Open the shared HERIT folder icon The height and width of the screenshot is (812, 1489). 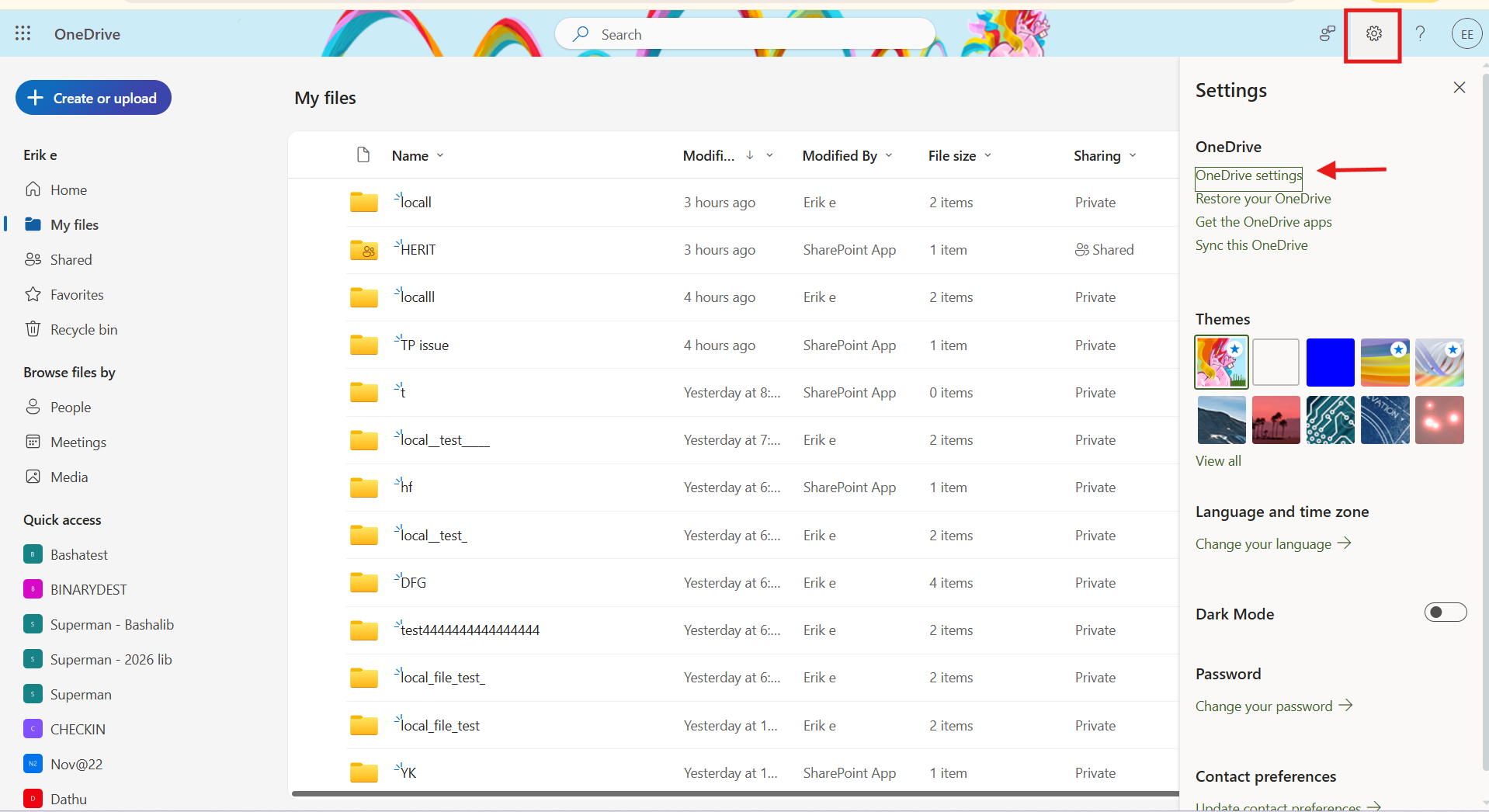[x=363, y=249]
